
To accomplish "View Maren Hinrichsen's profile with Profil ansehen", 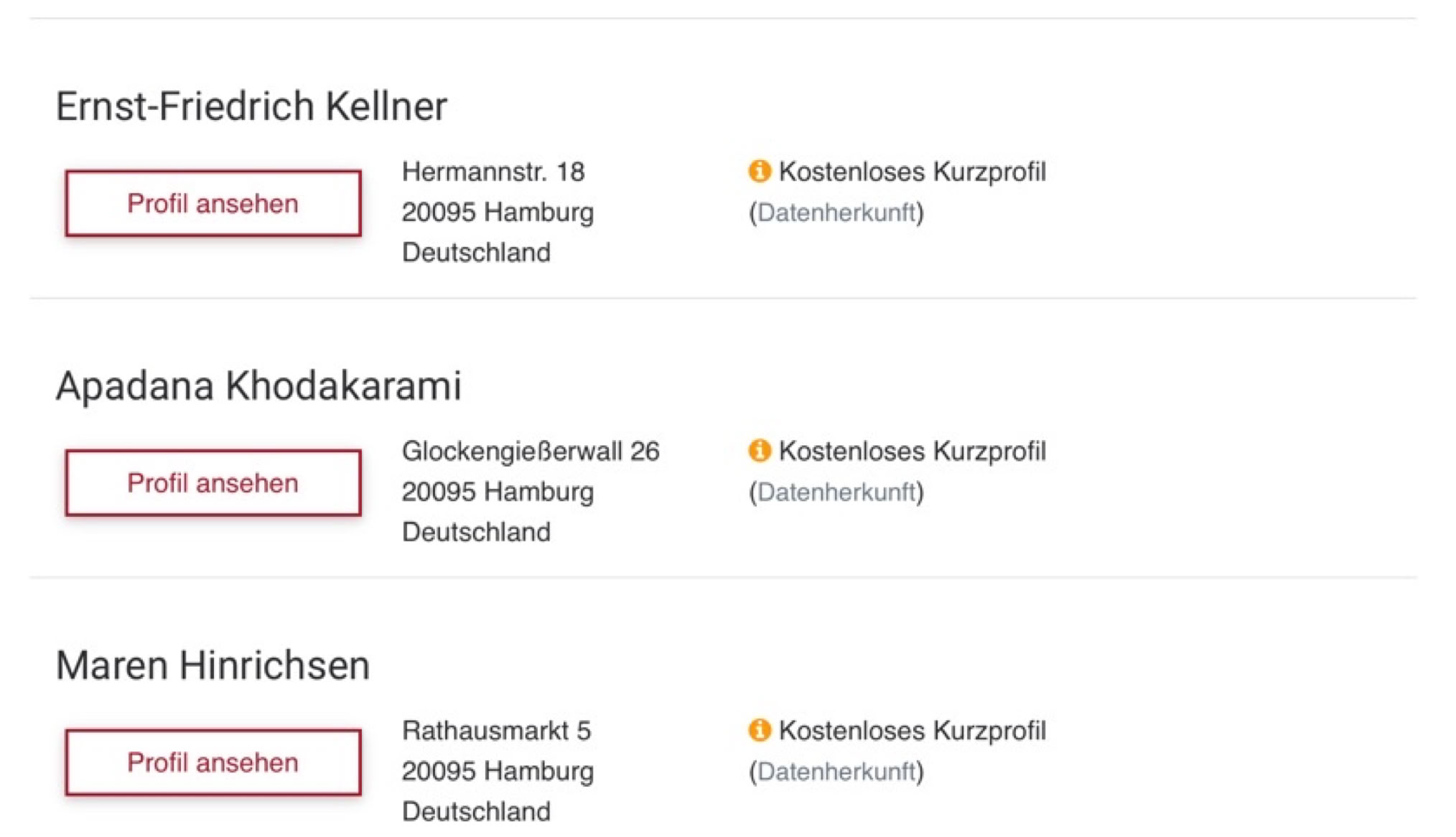I will pyautogui.click(x=213, y=762).
